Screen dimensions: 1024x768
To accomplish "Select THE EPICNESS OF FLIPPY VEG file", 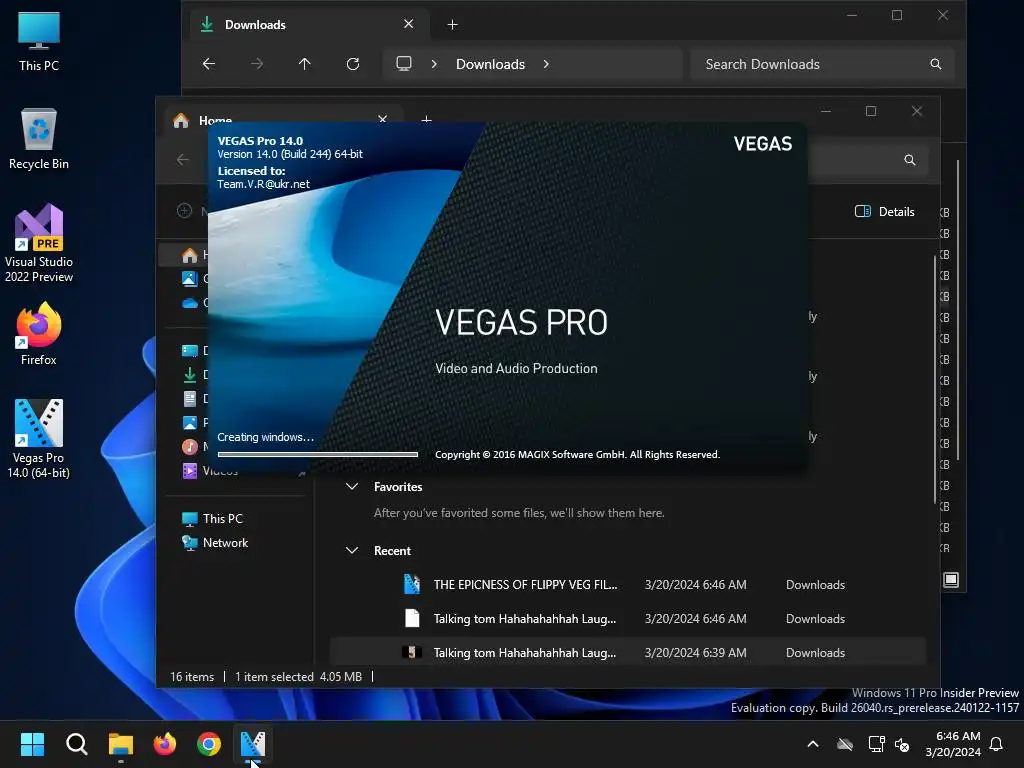I will 628,584.
